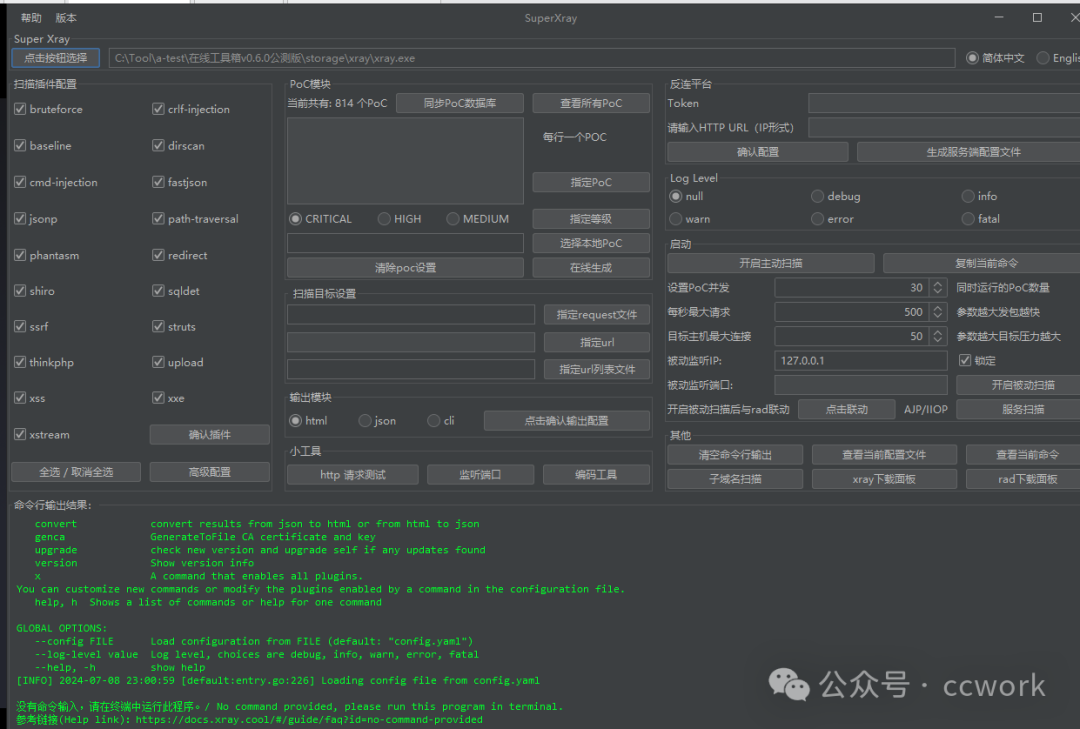Select cli output format radio
Viewport: 1080px width, 729px height.
pos(433,420)
